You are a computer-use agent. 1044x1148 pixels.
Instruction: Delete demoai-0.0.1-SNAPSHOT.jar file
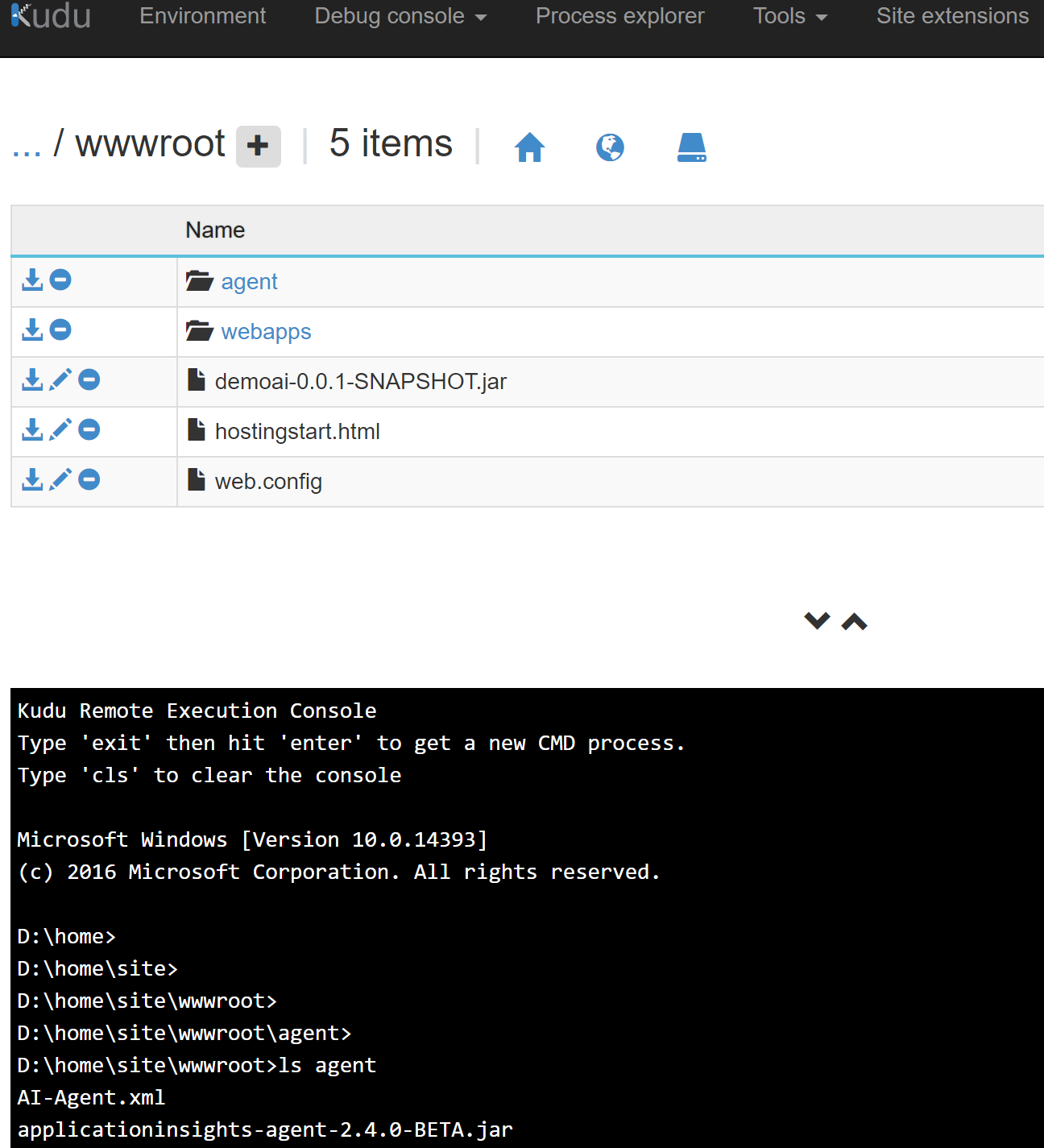pyautogui.click(x=89, y=379)
